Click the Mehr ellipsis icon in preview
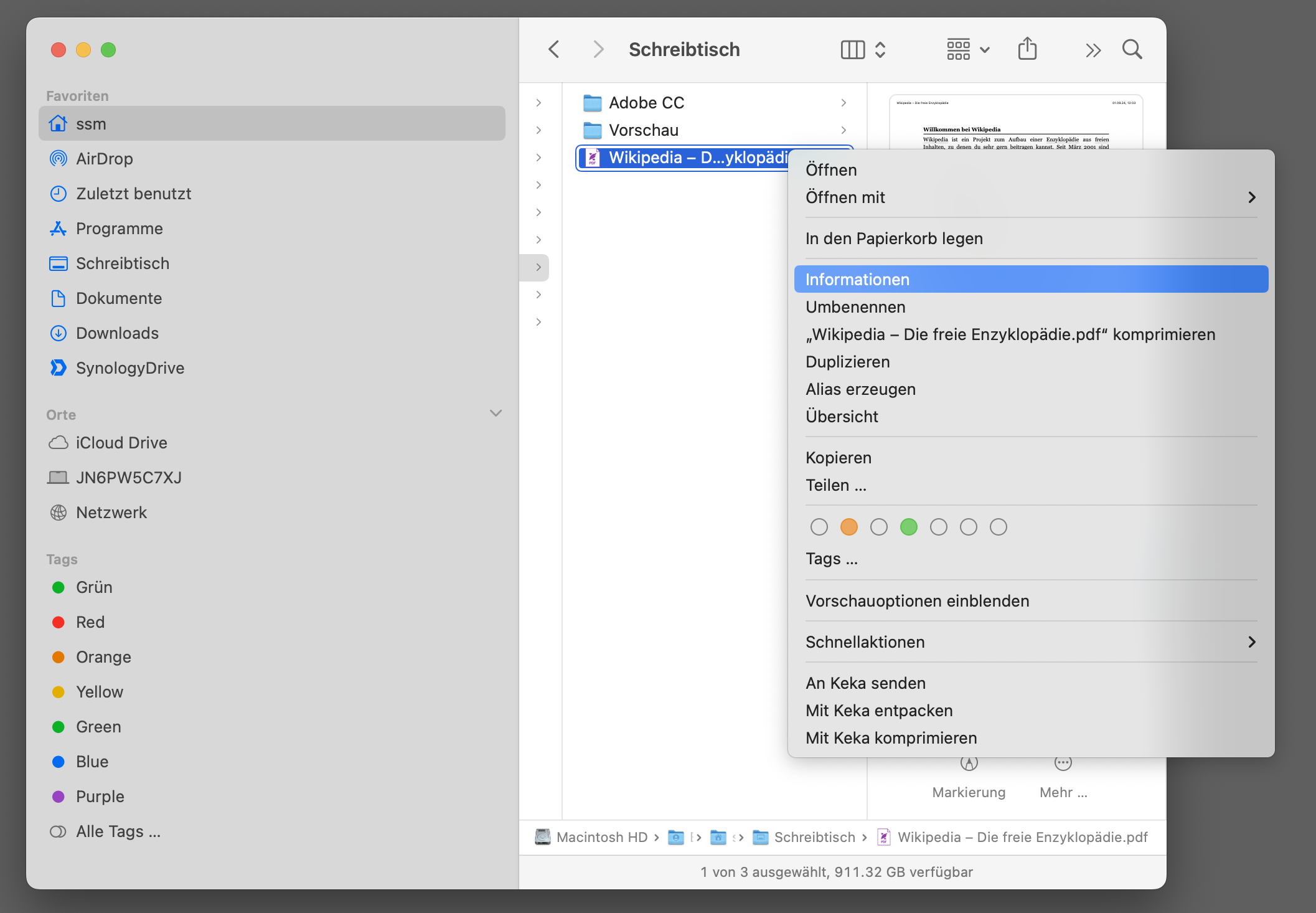This screenshot has height=913, width=1316. (1063, 764)
